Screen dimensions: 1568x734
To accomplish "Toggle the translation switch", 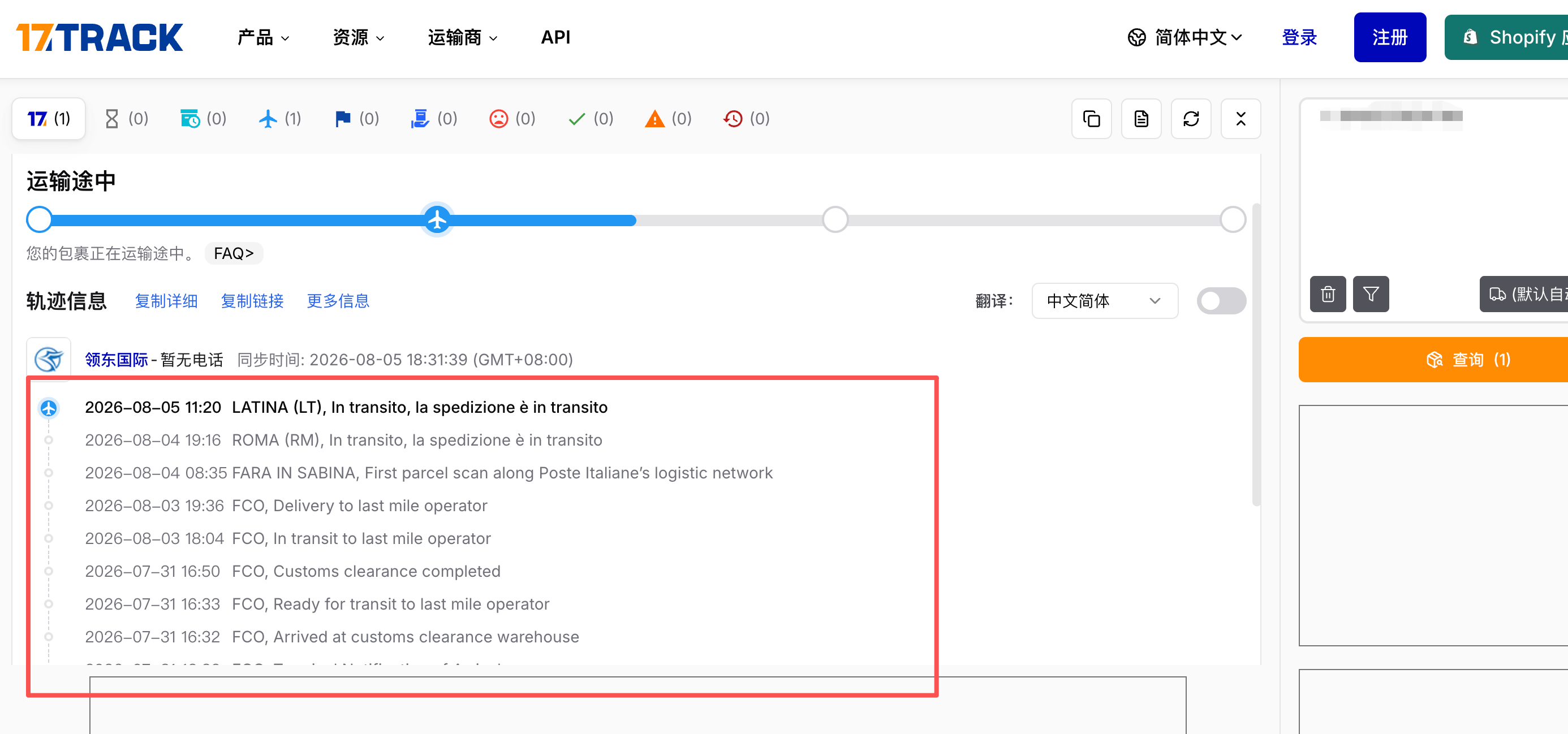I will pyautogui.click(x=1221, y=301).
